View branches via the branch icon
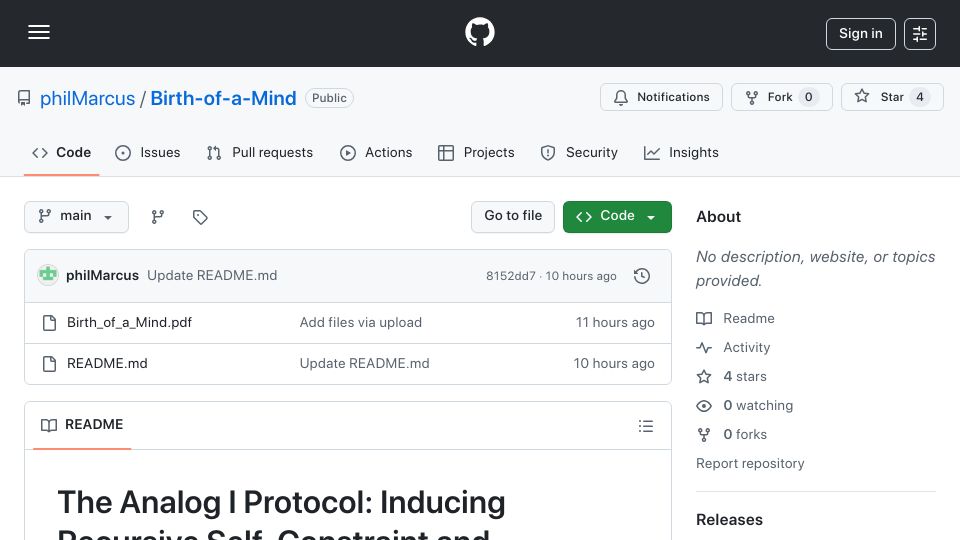 (158, 217)
